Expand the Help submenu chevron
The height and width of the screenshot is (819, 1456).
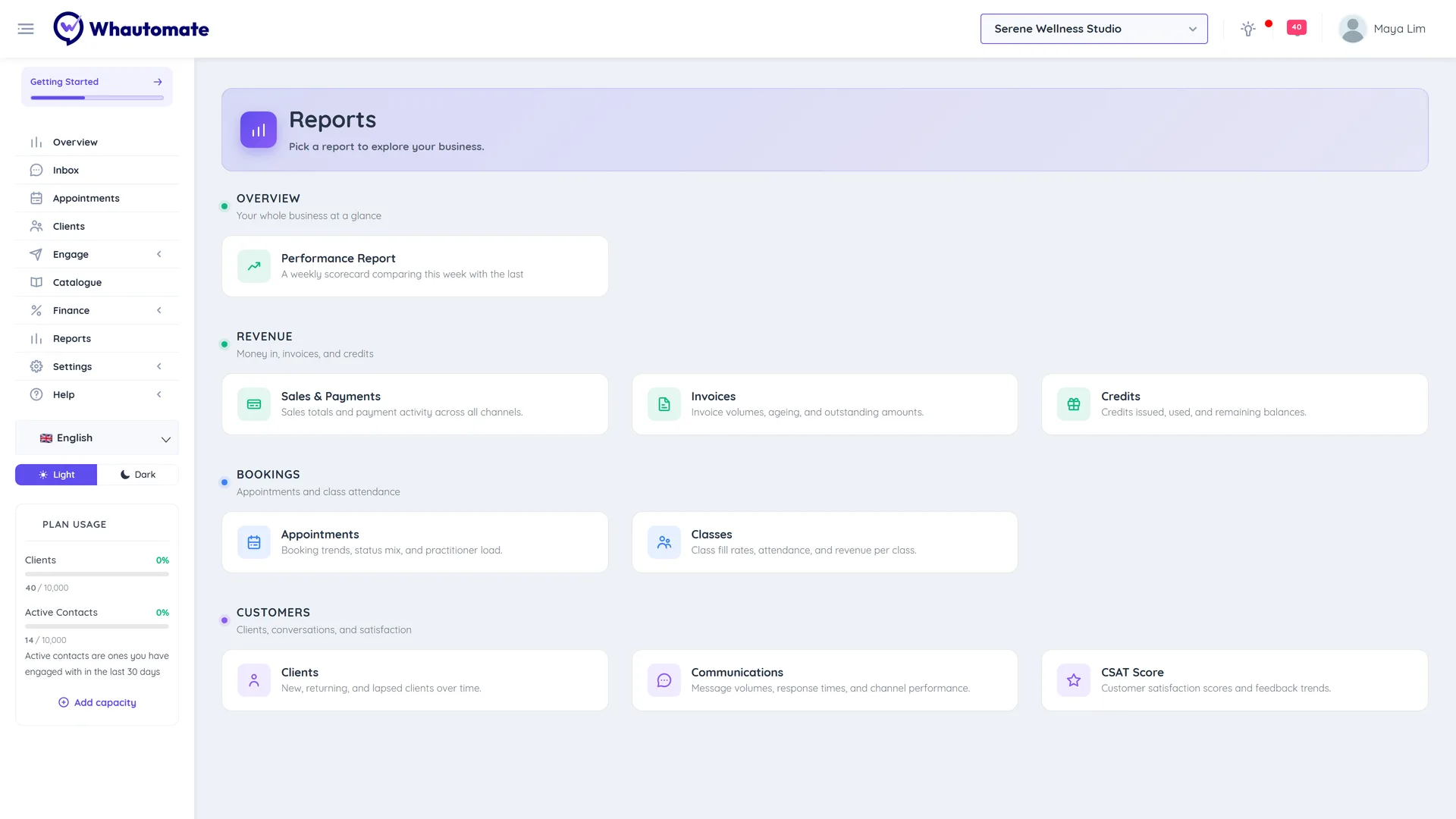(x=159, y=394)
